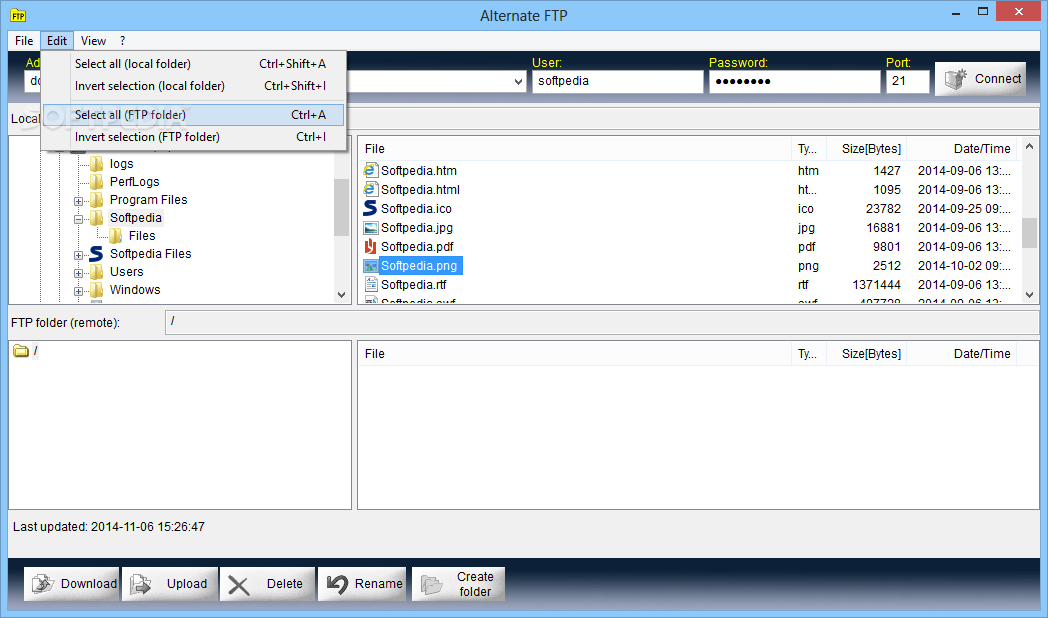This screenshot has height=618, width=1048.
Task: Choose Select all (local folder)
Action: click(x=194, y=63)
